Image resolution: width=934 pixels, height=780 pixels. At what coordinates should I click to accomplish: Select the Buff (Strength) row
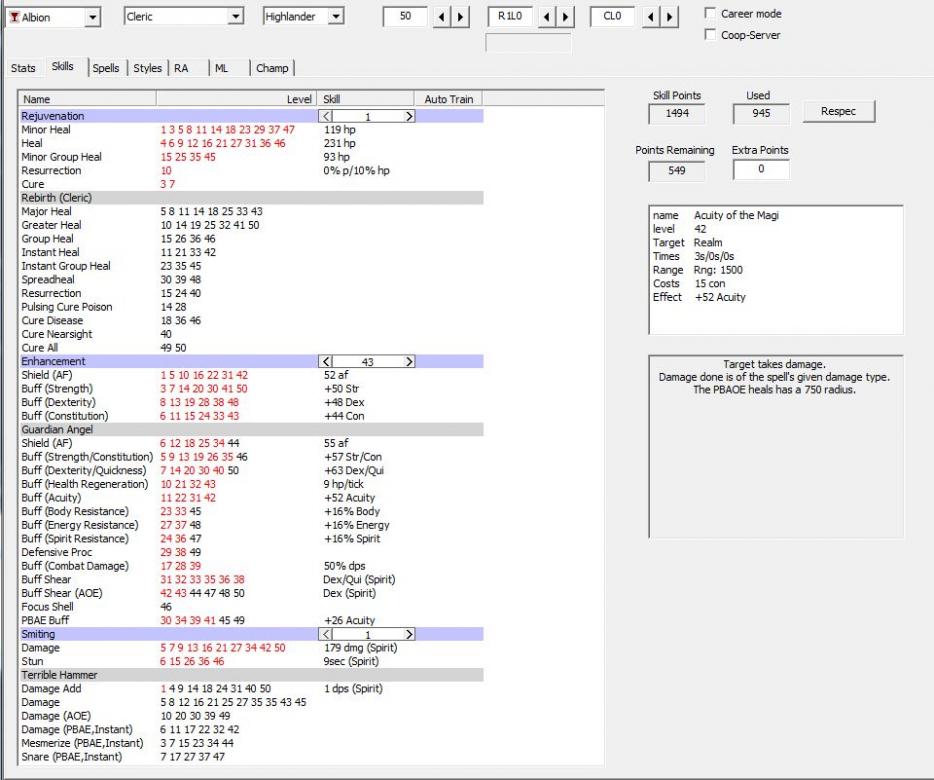(251, 389)
